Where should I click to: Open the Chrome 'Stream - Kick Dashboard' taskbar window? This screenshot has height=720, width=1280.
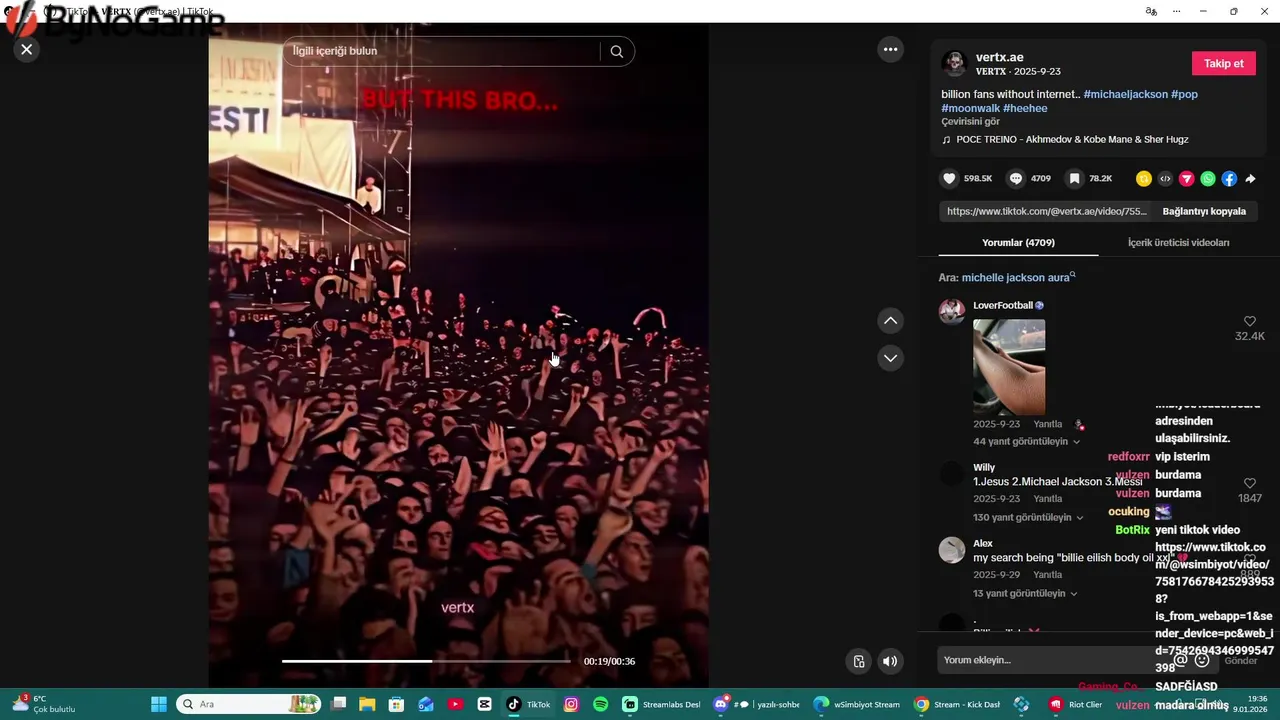click(x=956, y=704)
